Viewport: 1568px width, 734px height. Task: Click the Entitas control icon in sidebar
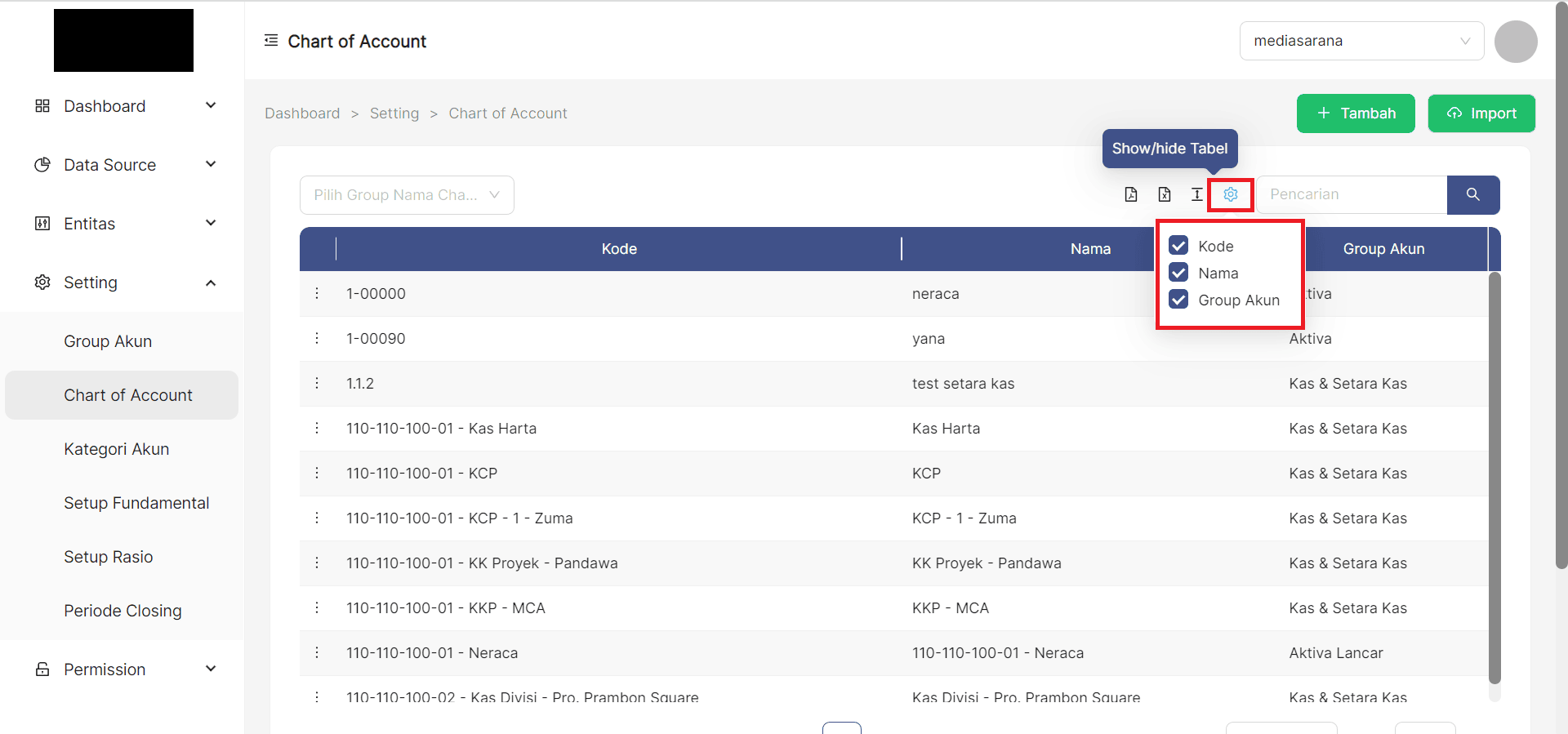42,224
